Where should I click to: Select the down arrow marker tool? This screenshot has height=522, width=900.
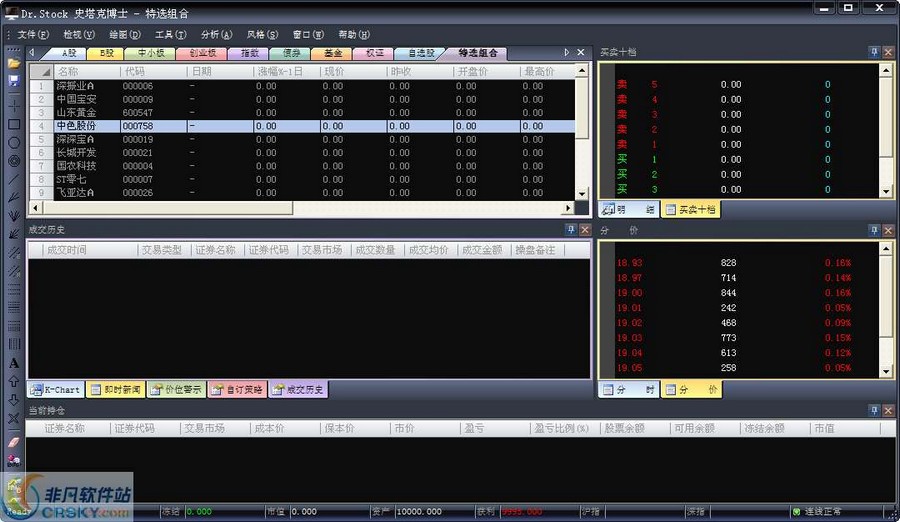pos(14,400)
